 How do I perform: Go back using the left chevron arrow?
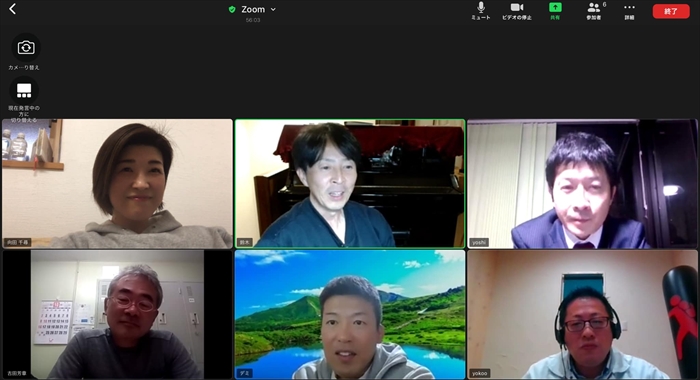(x=12, y=9)
